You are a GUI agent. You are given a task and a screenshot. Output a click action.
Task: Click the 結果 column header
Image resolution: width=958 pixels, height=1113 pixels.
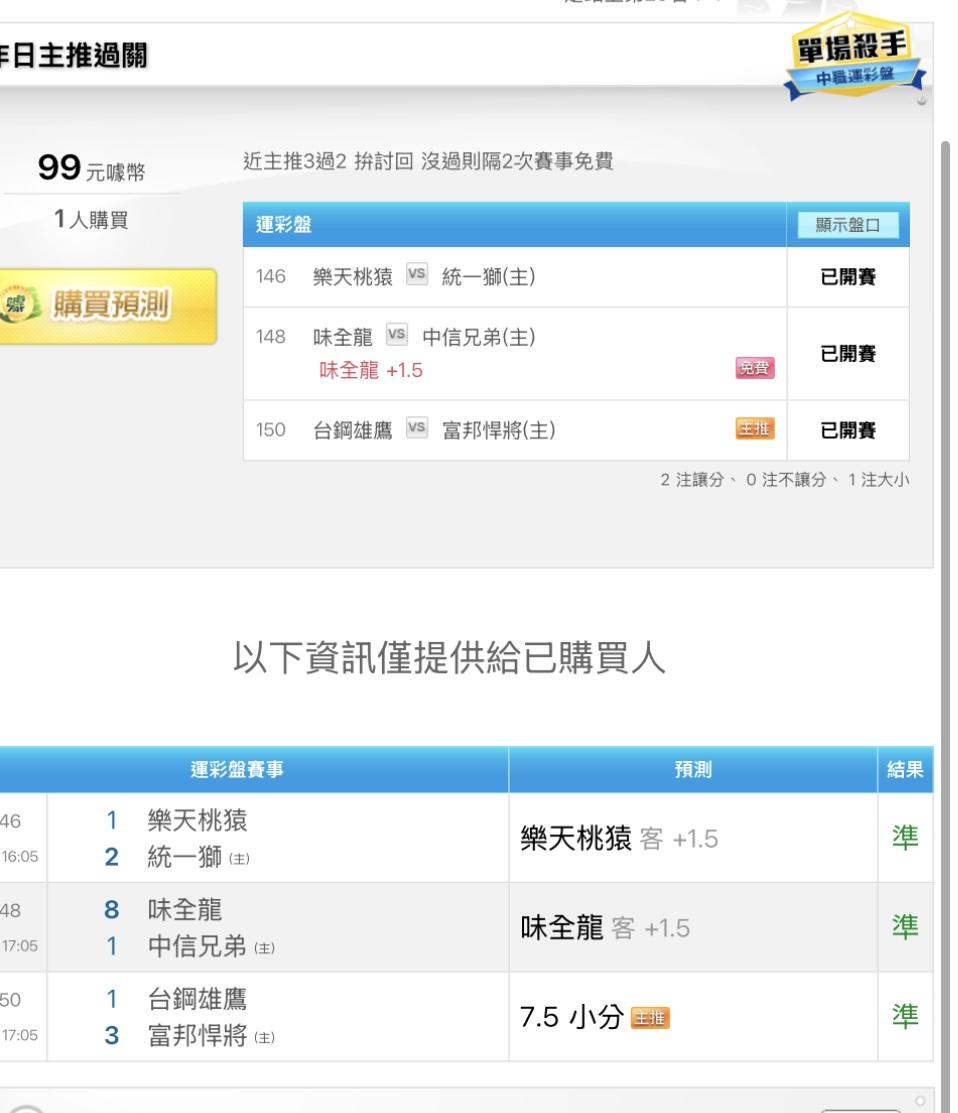pos(905,769)
